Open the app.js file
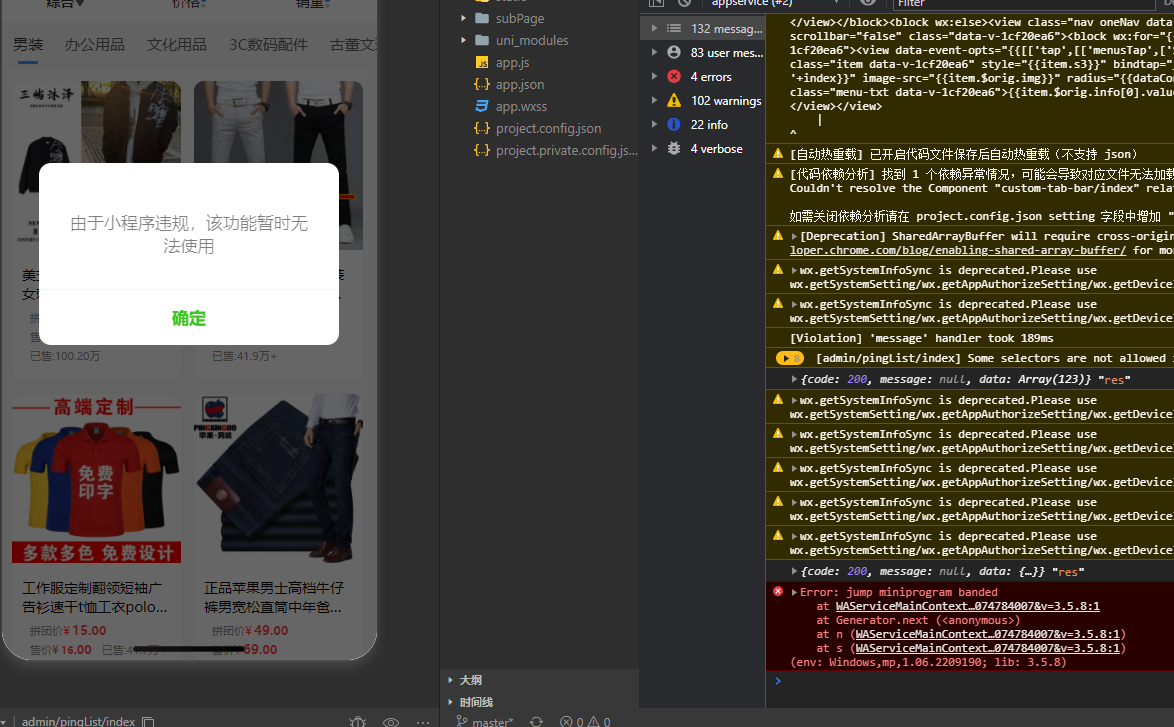Screen dimensions: 1174x727 click(x=512, y=62)
